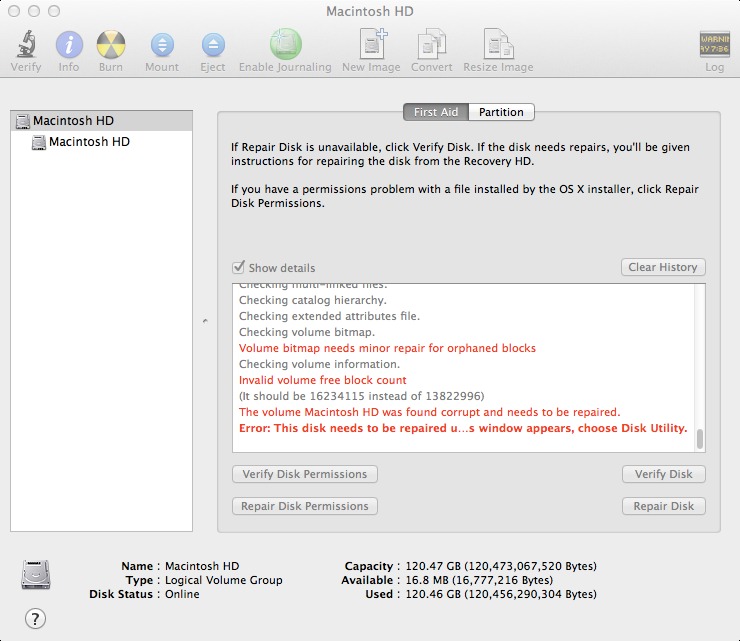
Task: Click the 'Checking catalog hierarchy.' log line
Action: [312, 300]
